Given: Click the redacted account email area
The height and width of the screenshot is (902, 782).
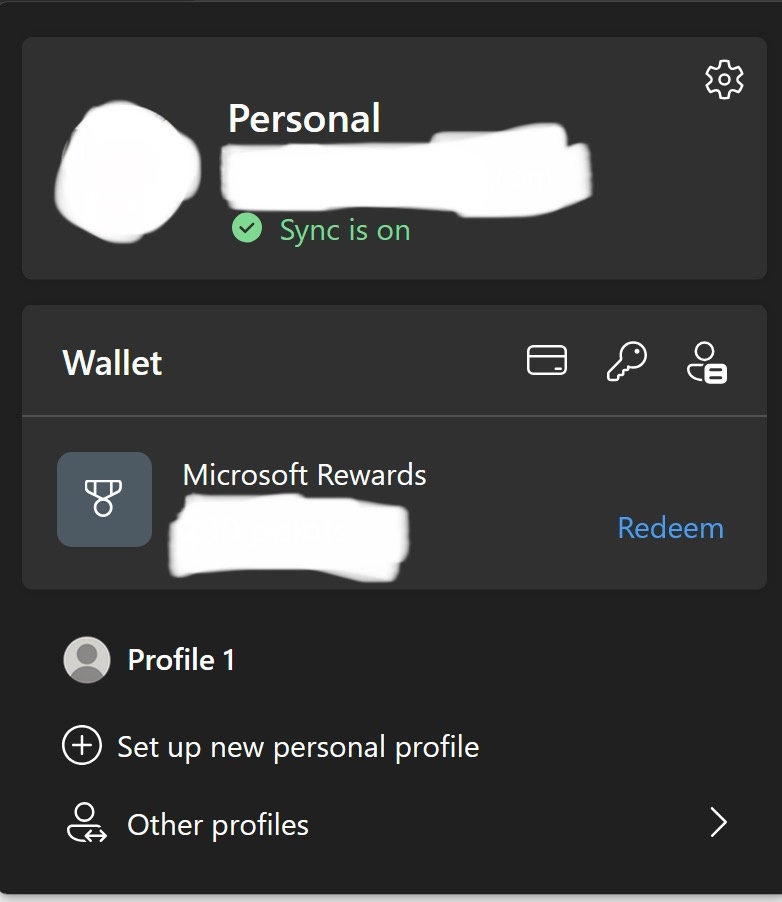Looking at the screenshot, I should pyautogui.click(x=407, y=170).
